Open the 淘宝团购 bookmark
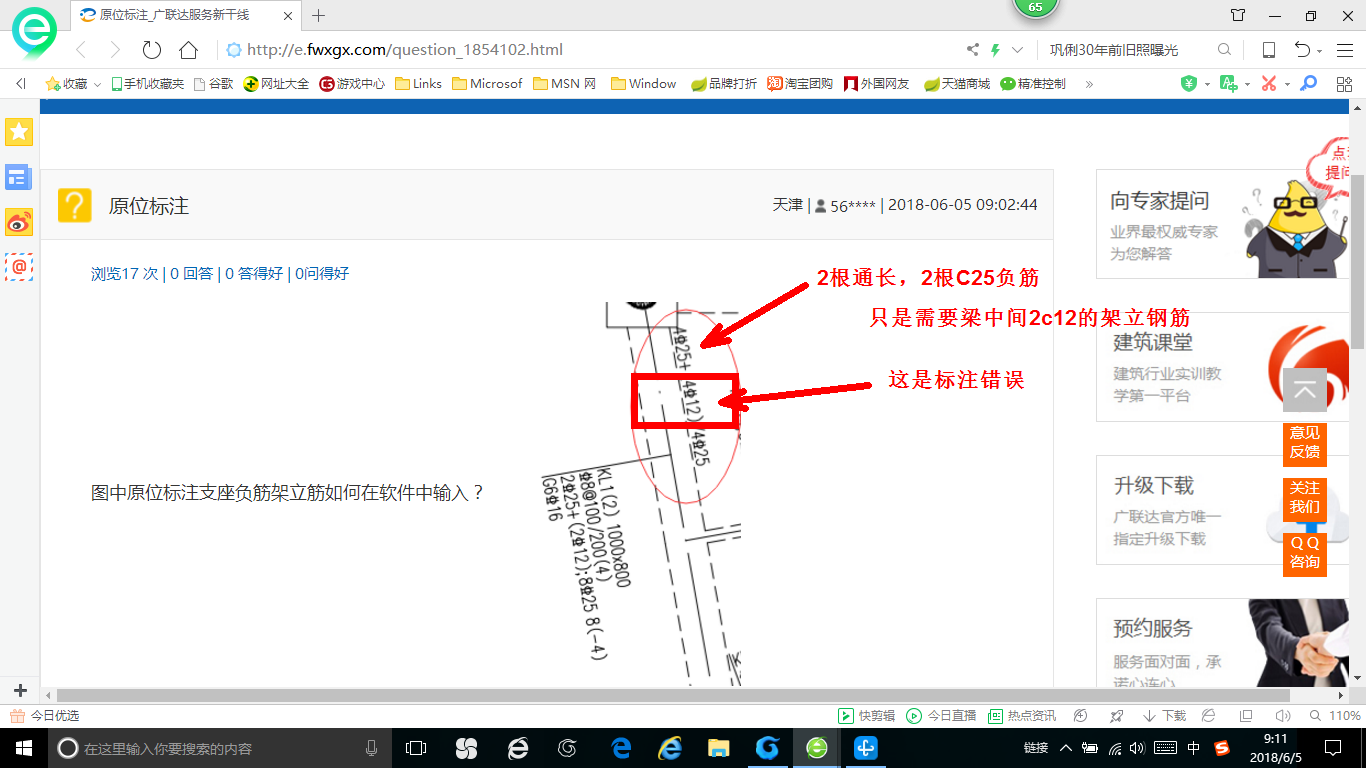Viewport: 1366px width, 768px height. 800,84
